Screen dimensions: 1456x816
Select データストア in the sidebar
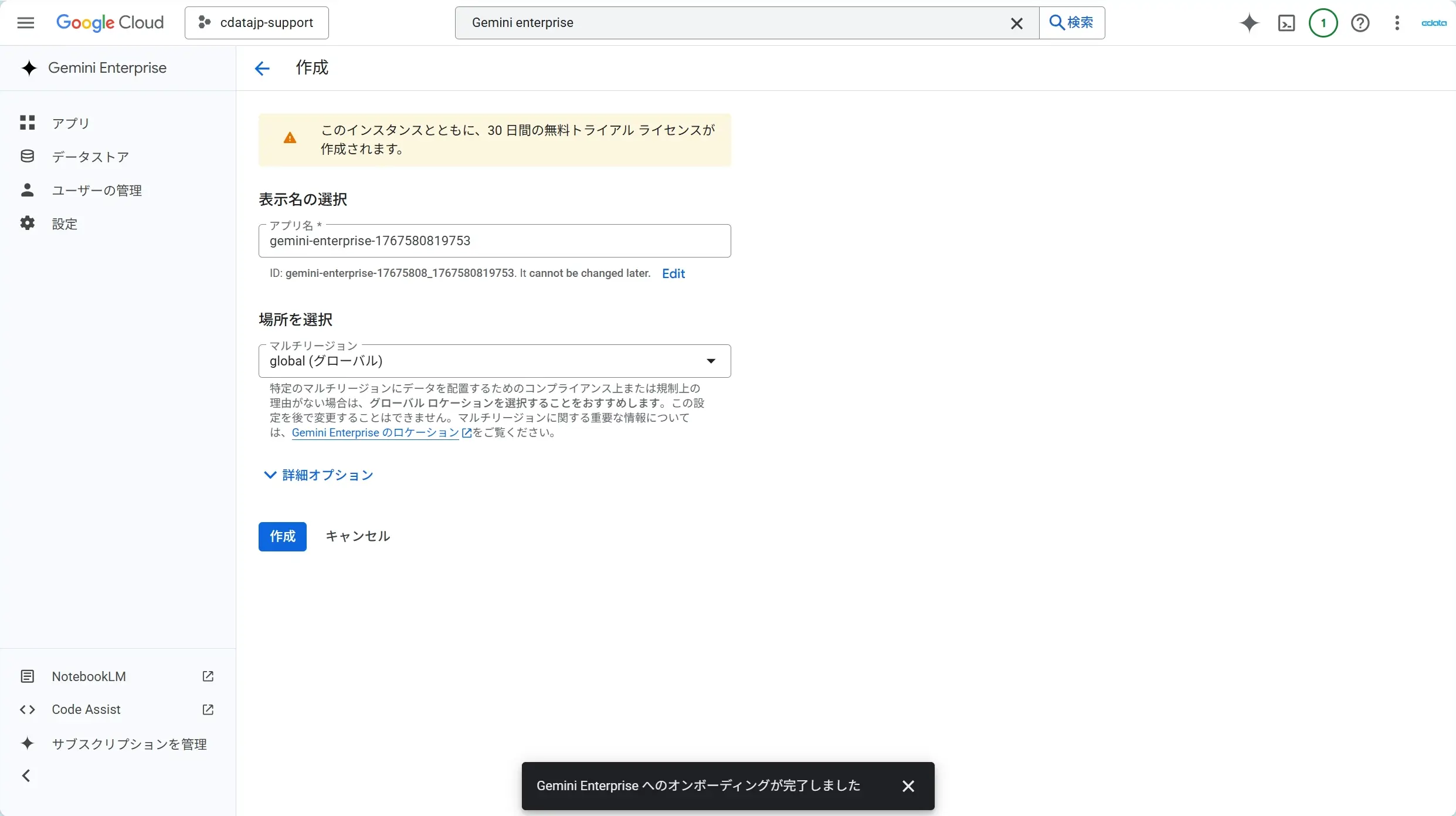(x=90, y=157)
